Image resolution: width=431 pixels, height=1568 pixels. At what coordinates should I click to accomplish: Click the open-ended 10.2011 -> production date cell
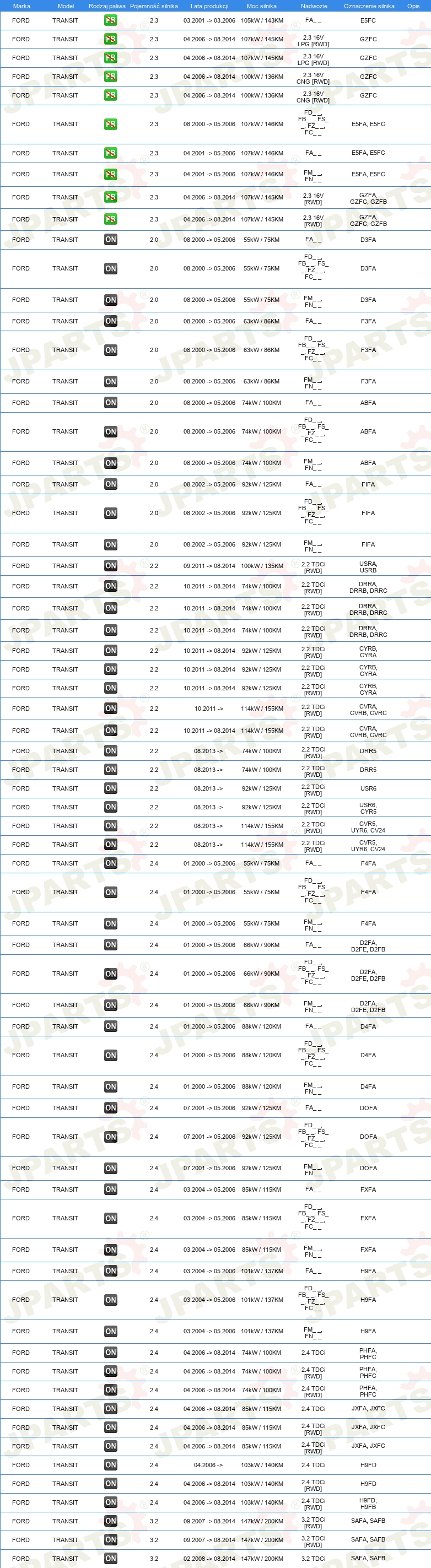pyautogui.click(x=209, y=709)
